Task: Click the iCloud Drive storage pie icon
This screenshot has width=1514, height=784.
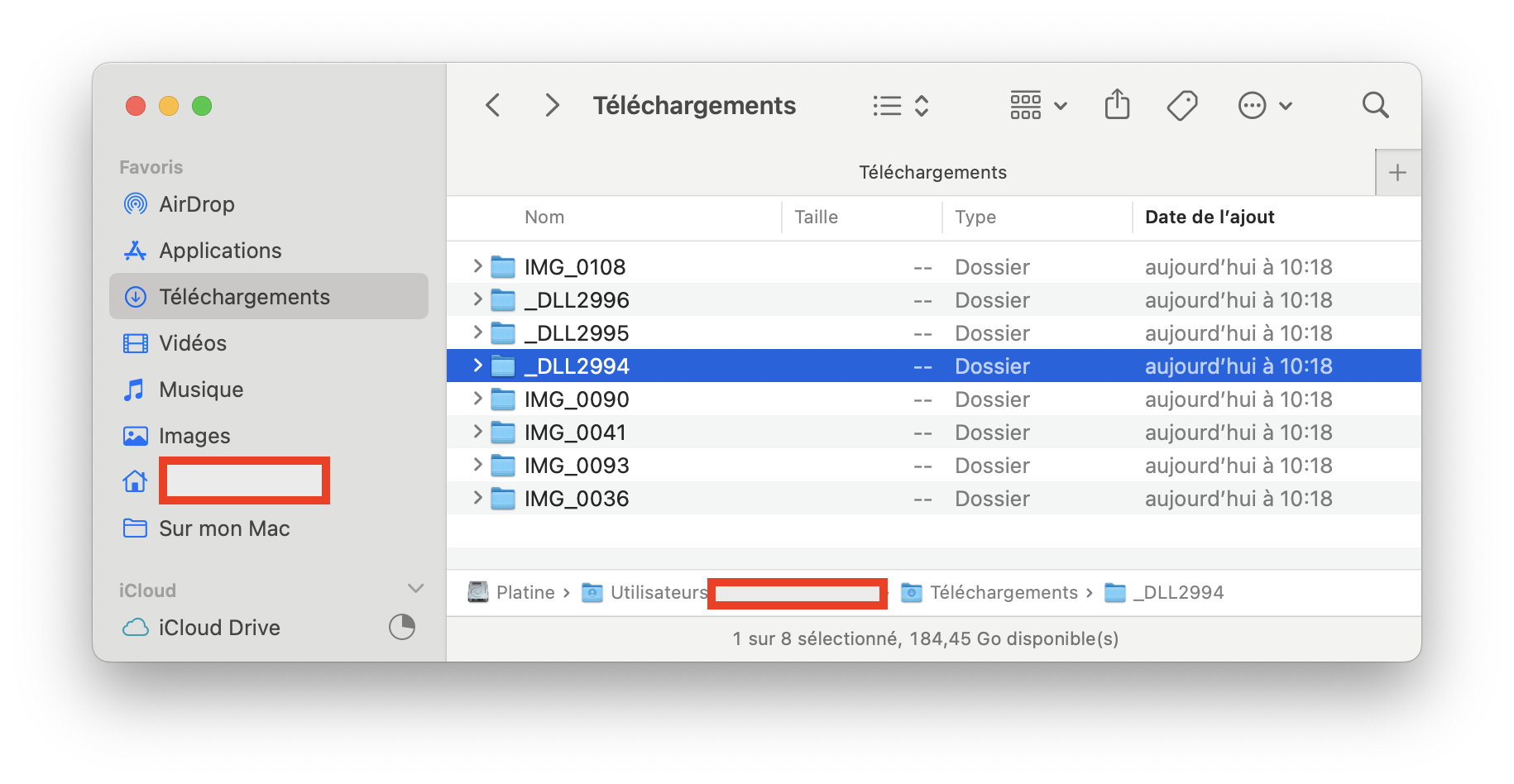Action: (402, 627)
